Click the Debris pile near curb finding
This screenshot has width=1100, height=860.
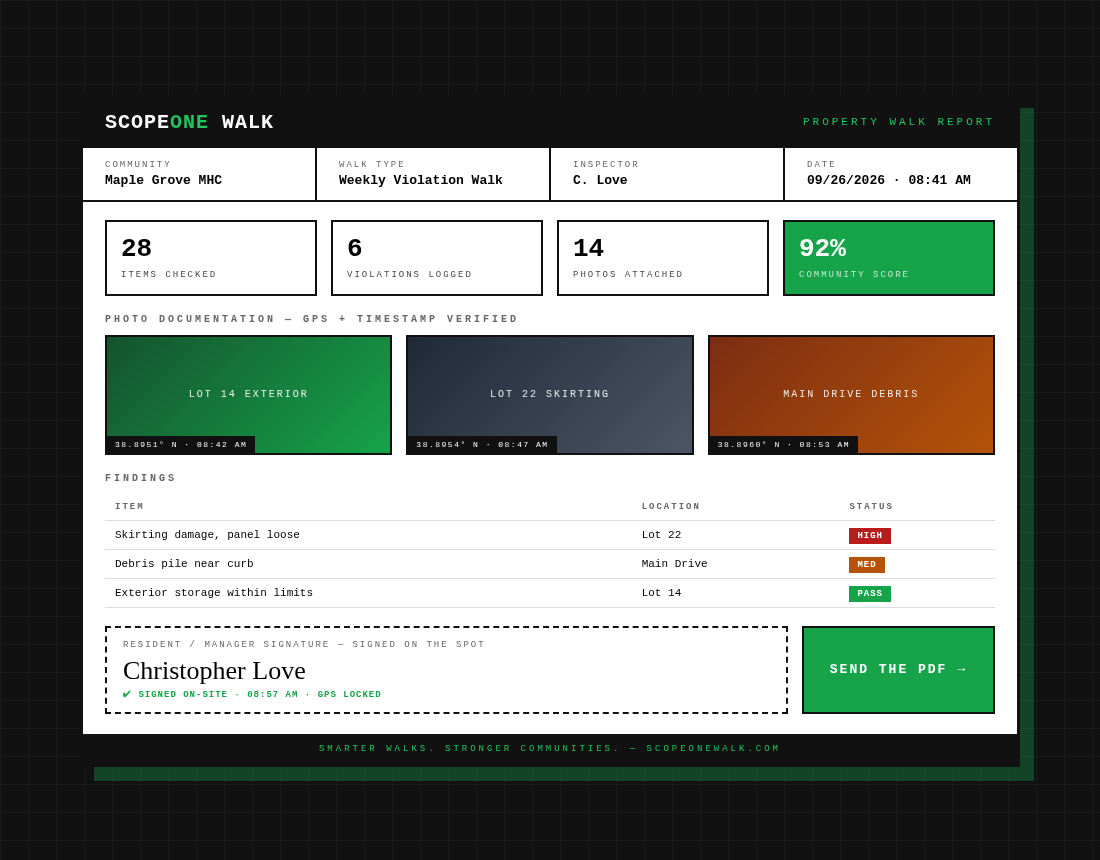[184, 564]
